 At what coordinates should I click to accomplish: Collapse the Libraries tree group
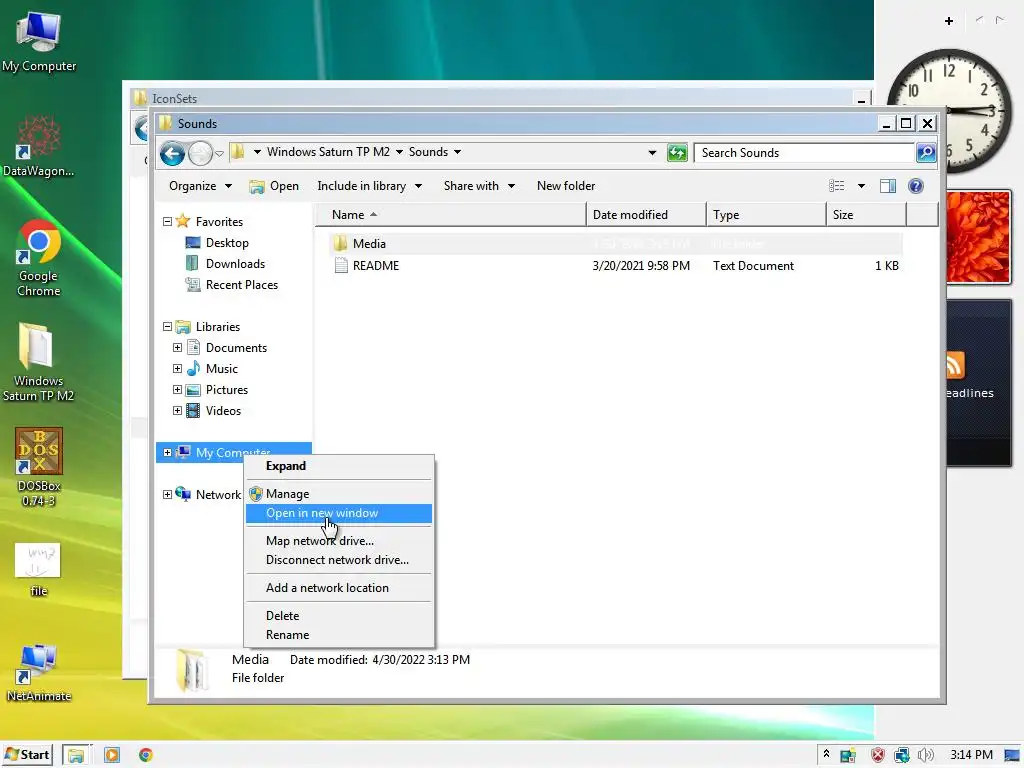pyautogui.click(x=167, y=327)
